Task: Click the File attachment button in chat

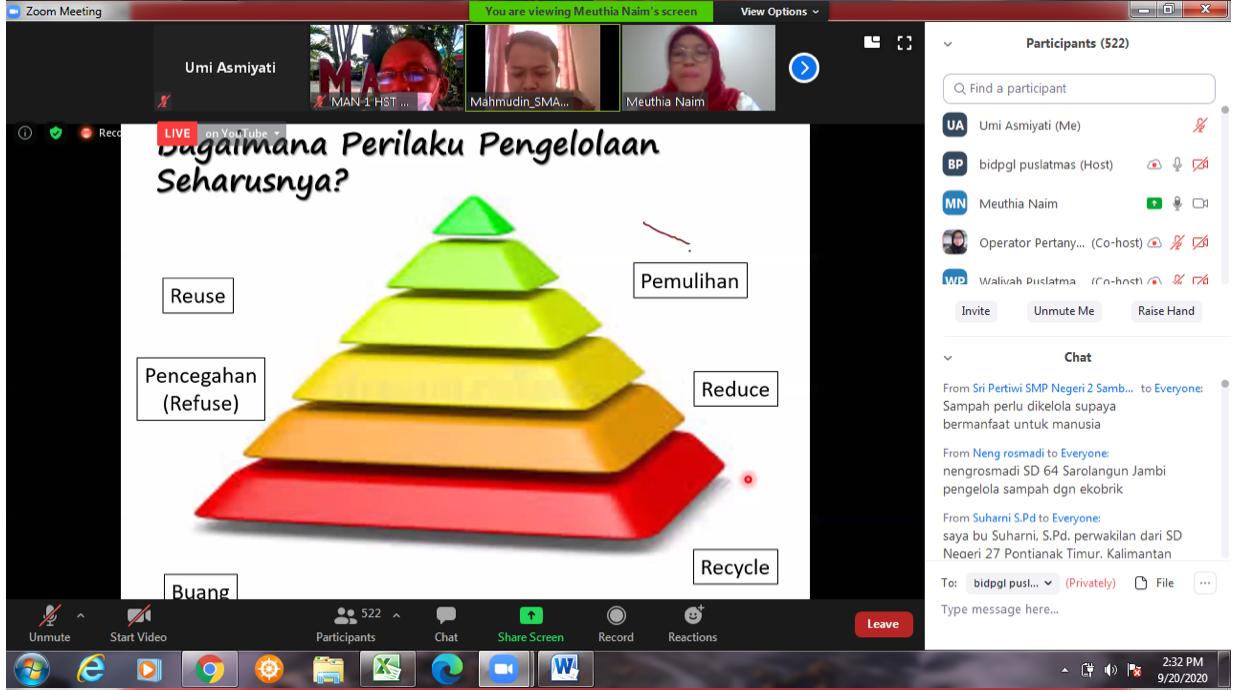Action: point(1153,583)
